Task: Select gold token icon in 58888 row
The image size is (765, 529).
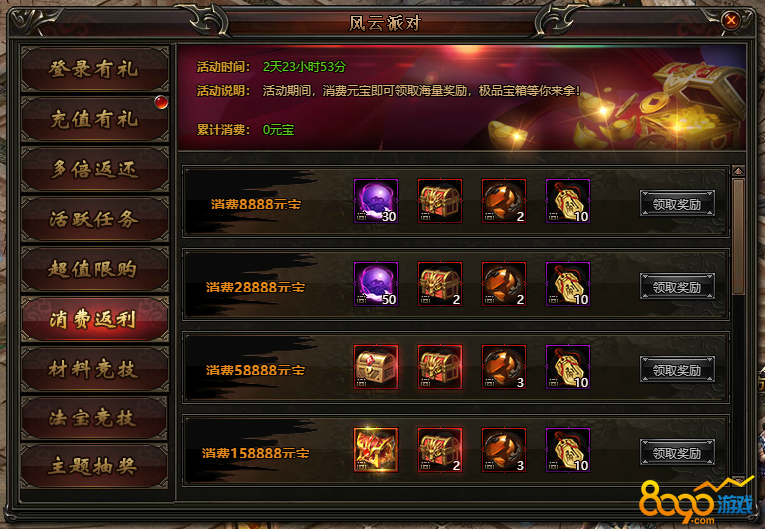Action: (568, 367)
